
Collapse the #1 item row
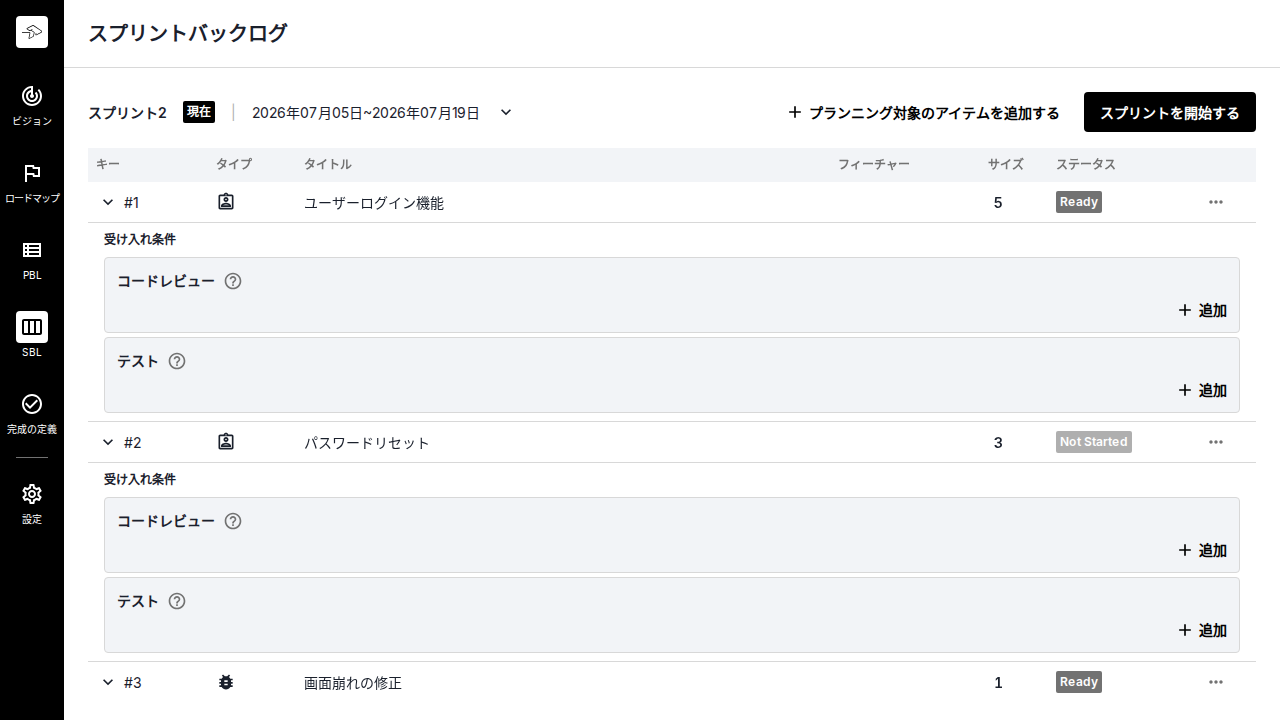[108, 202]
